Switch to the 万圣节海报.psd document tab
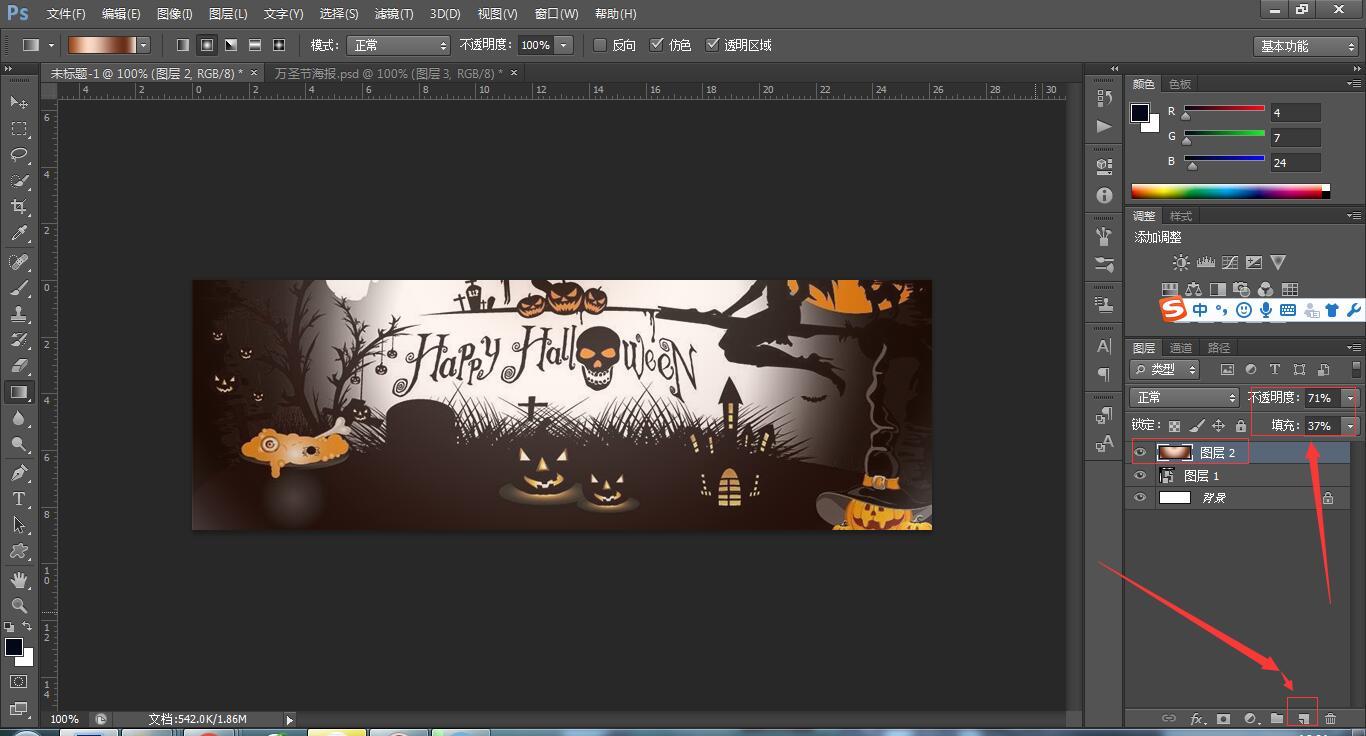Image resolution: width=1366 pixels, height=736 pixels. (x=388, y=73)
